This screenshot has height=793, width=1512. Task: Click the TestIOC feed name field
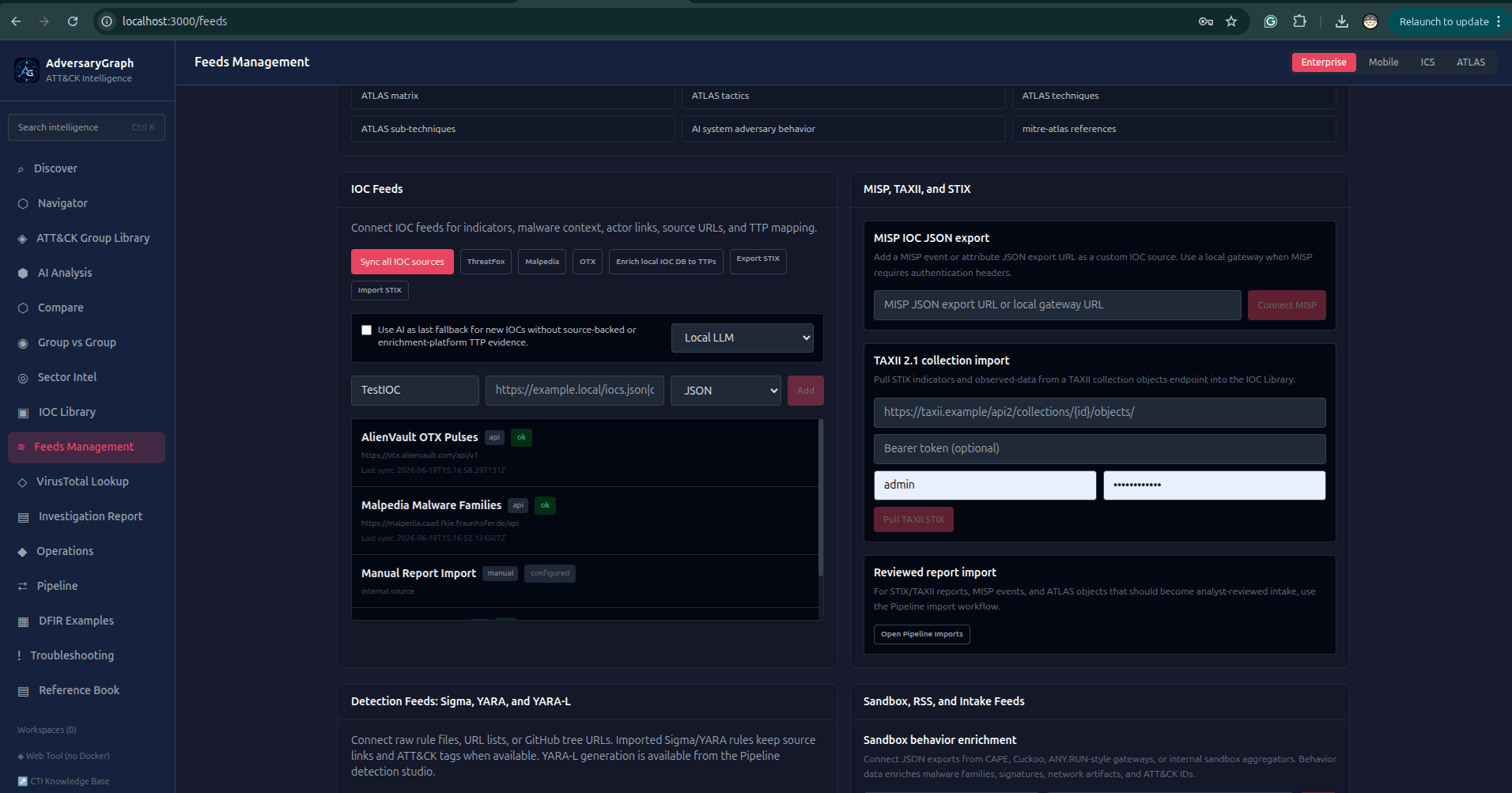click(415, 391)
